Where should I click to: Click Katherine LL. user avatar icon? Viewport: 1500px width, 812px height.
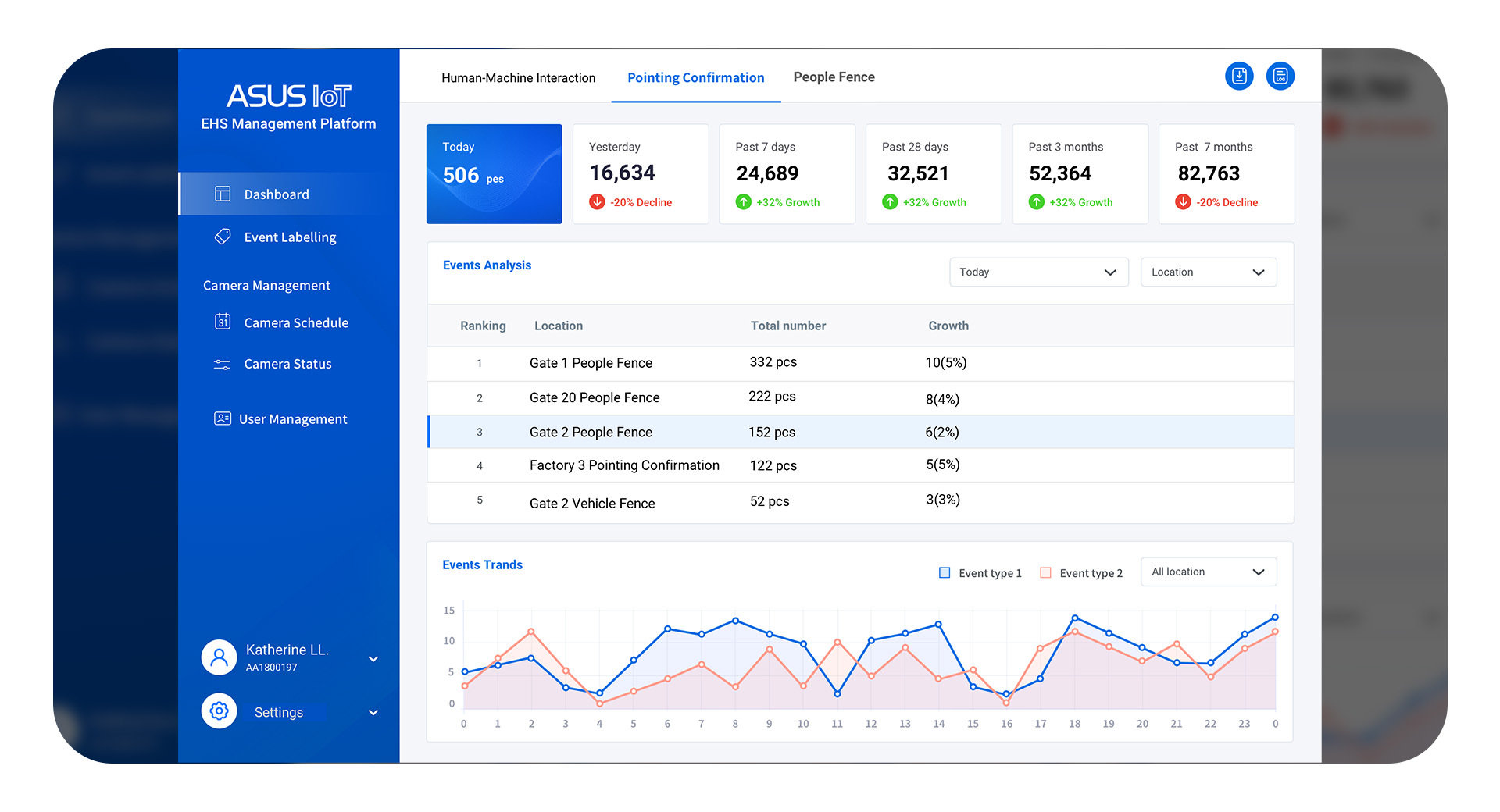220,657
